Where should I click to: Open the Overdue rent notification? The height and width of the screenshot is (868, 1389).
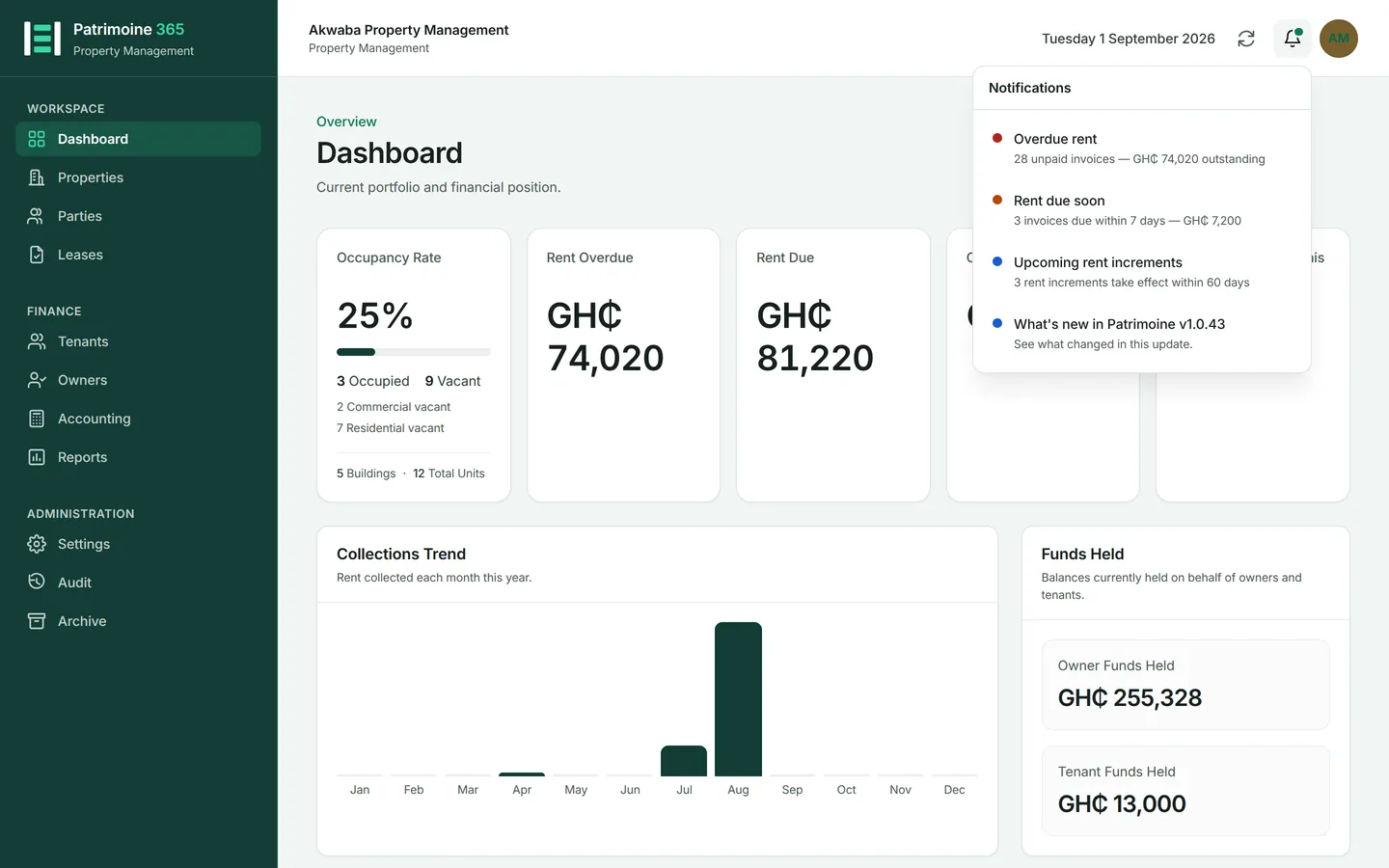pos(1142,149)
